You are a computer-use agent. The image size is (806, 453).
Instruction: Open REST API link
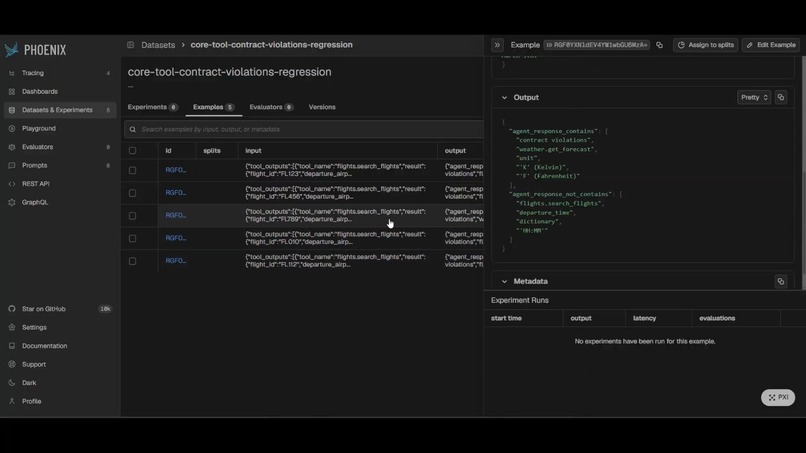pyautogui.click(x=35, y=184)
